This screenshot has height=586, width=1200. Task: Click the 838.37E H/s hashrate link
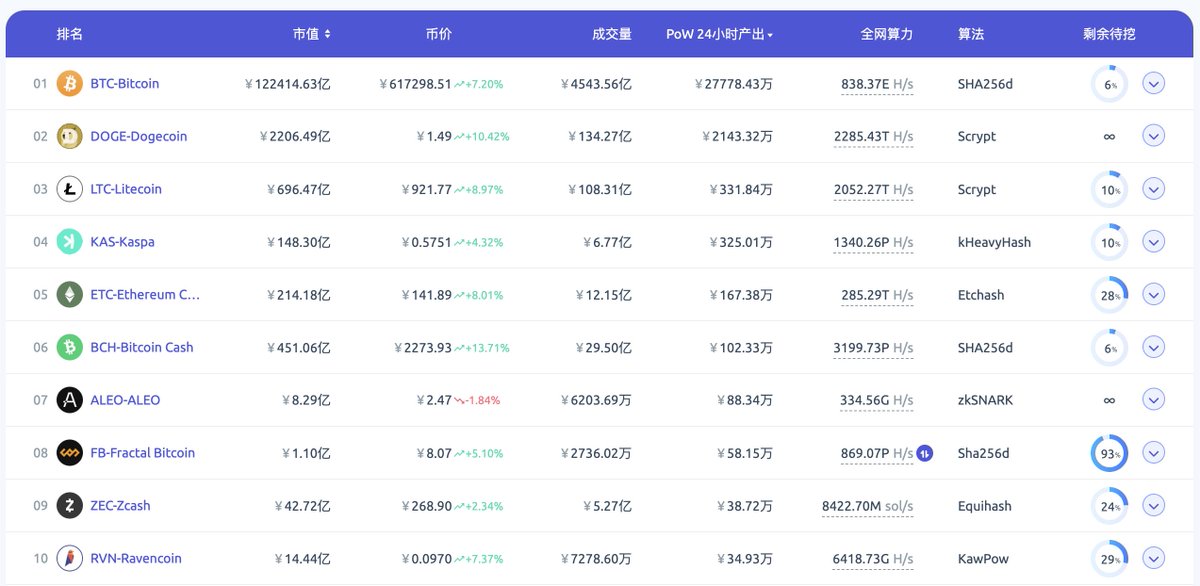coord(873,83)
